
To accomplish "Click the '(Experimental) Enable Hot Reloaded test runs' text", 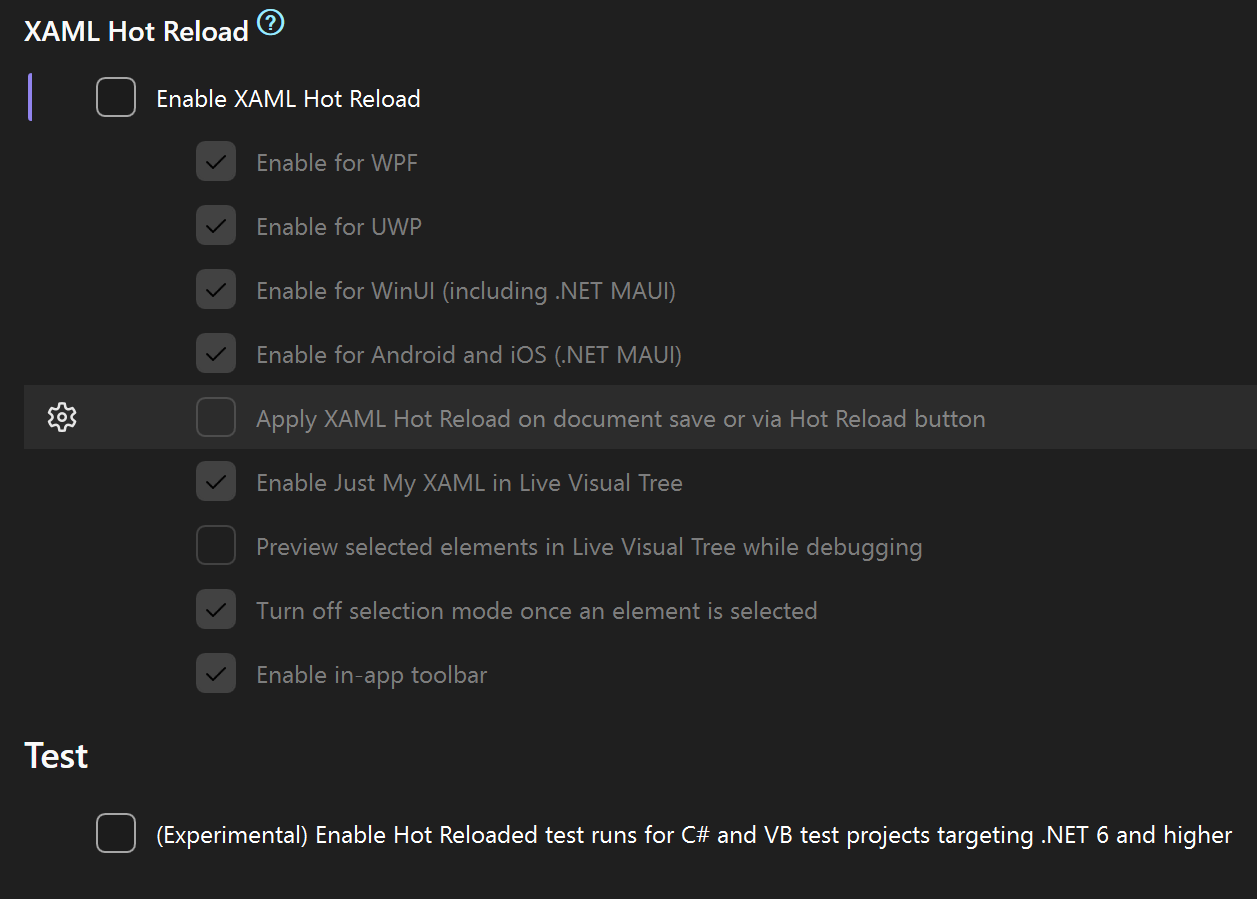I will (x=693, y=835).
